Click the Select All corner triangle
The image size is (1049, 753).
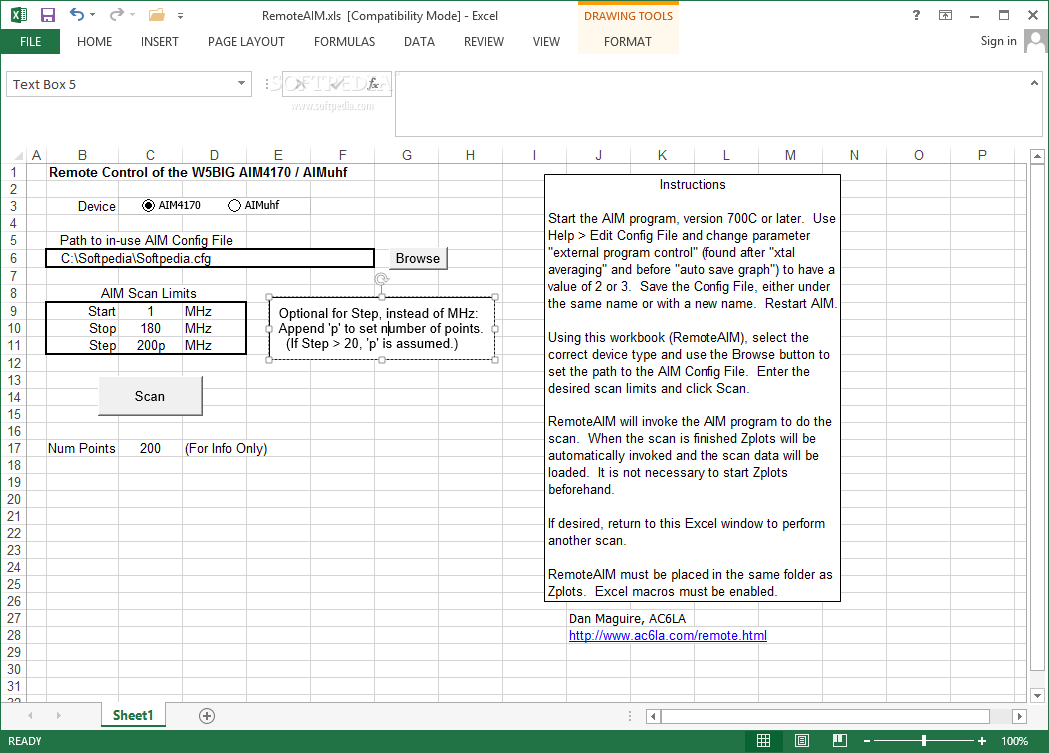click(x=19, y=156)
